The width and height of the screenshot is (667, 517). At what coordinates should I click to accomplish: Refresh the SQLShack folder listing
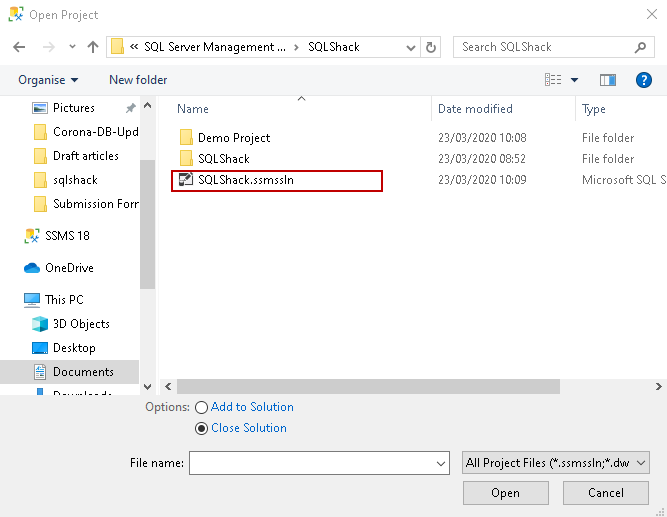(431, 47)
